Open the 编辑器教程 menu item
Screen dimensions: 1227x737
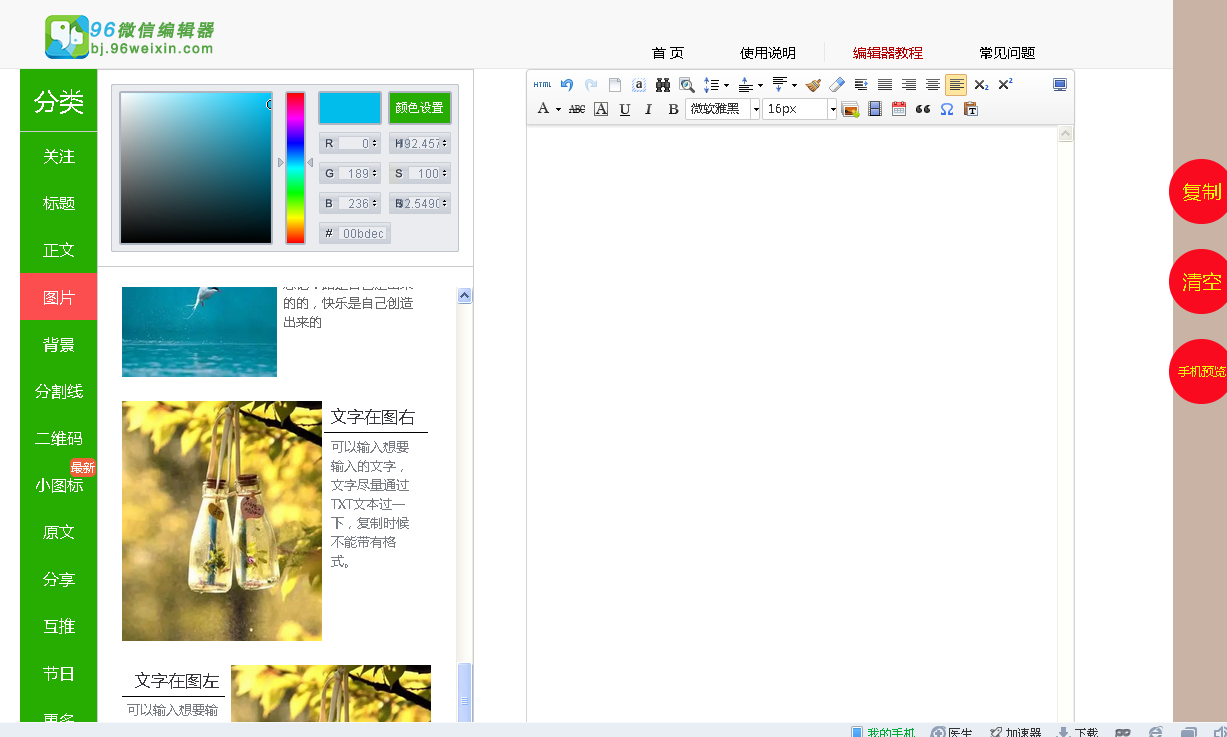coord(890,52)
